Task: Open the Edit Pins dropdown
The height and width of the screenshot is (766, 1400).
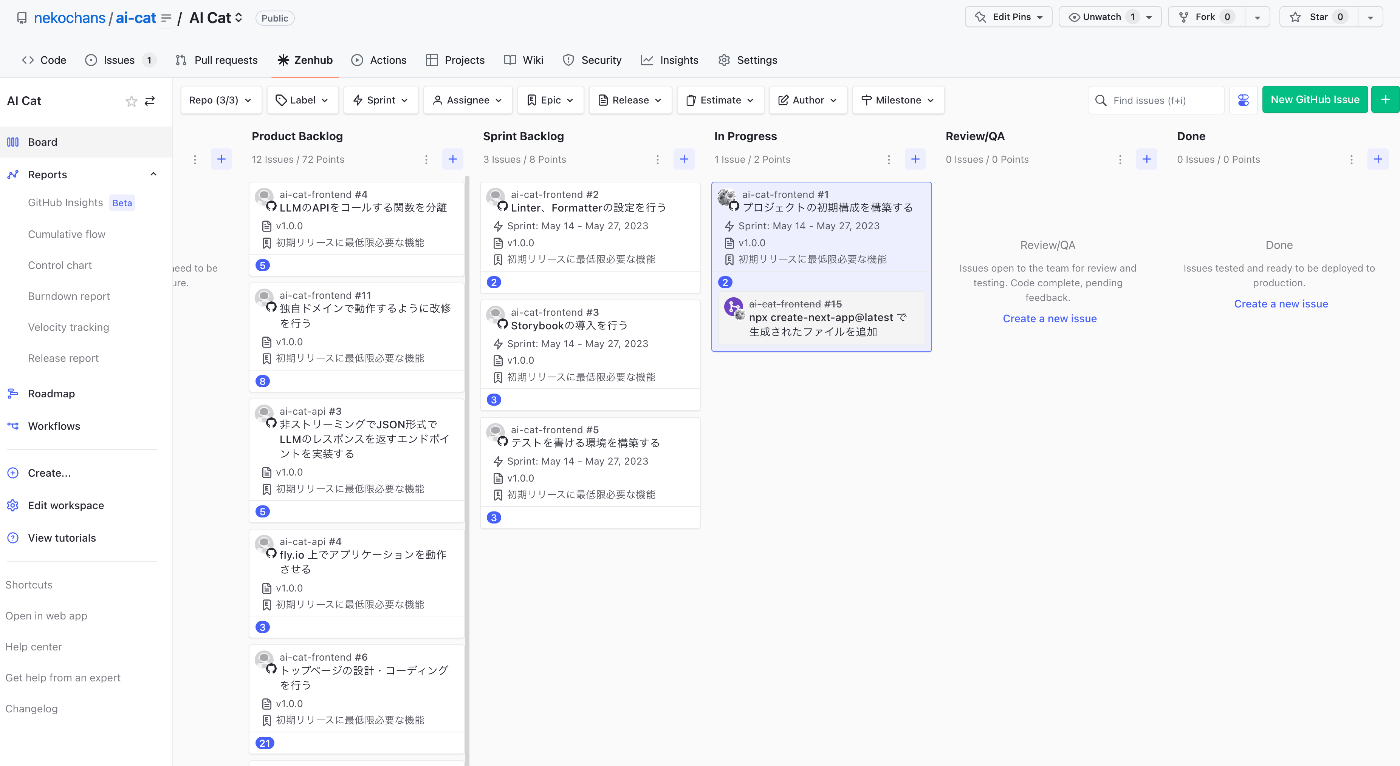Action: tap(1008, 17)
